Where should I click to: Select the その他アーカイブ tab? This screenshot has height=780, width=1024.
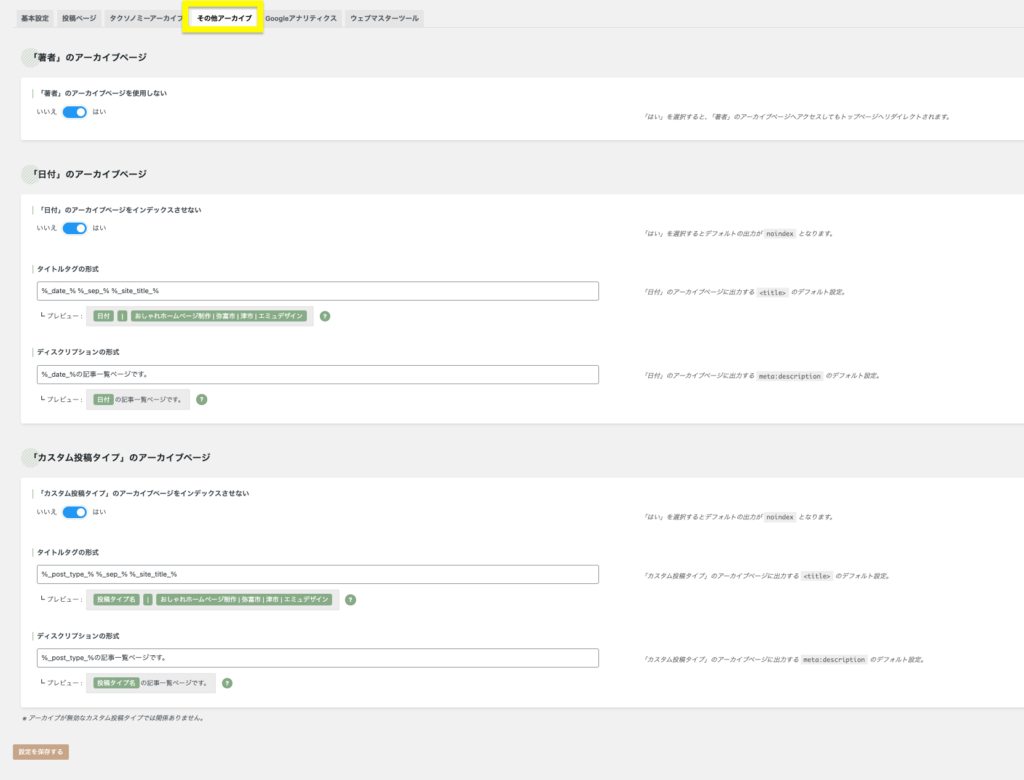[x=224, y=18]
